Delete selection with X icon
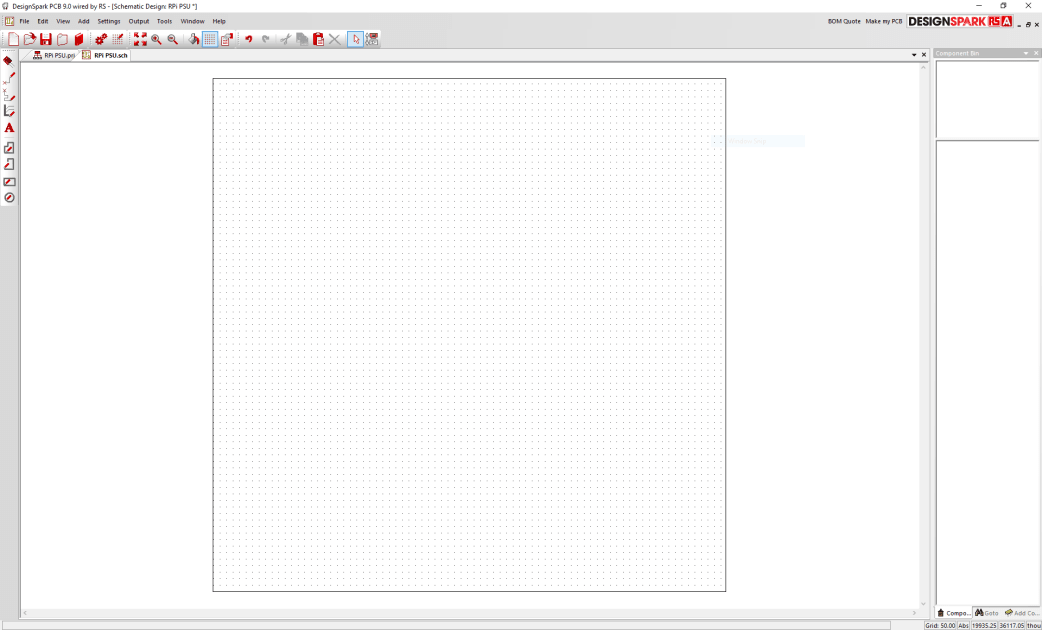 pos(335,39)
